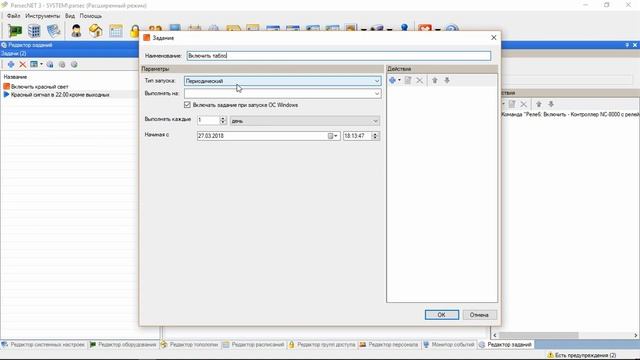Edit action icon in dialog actions toolbar
Viewport: 640px width, 360px height.
coord(408,80)
